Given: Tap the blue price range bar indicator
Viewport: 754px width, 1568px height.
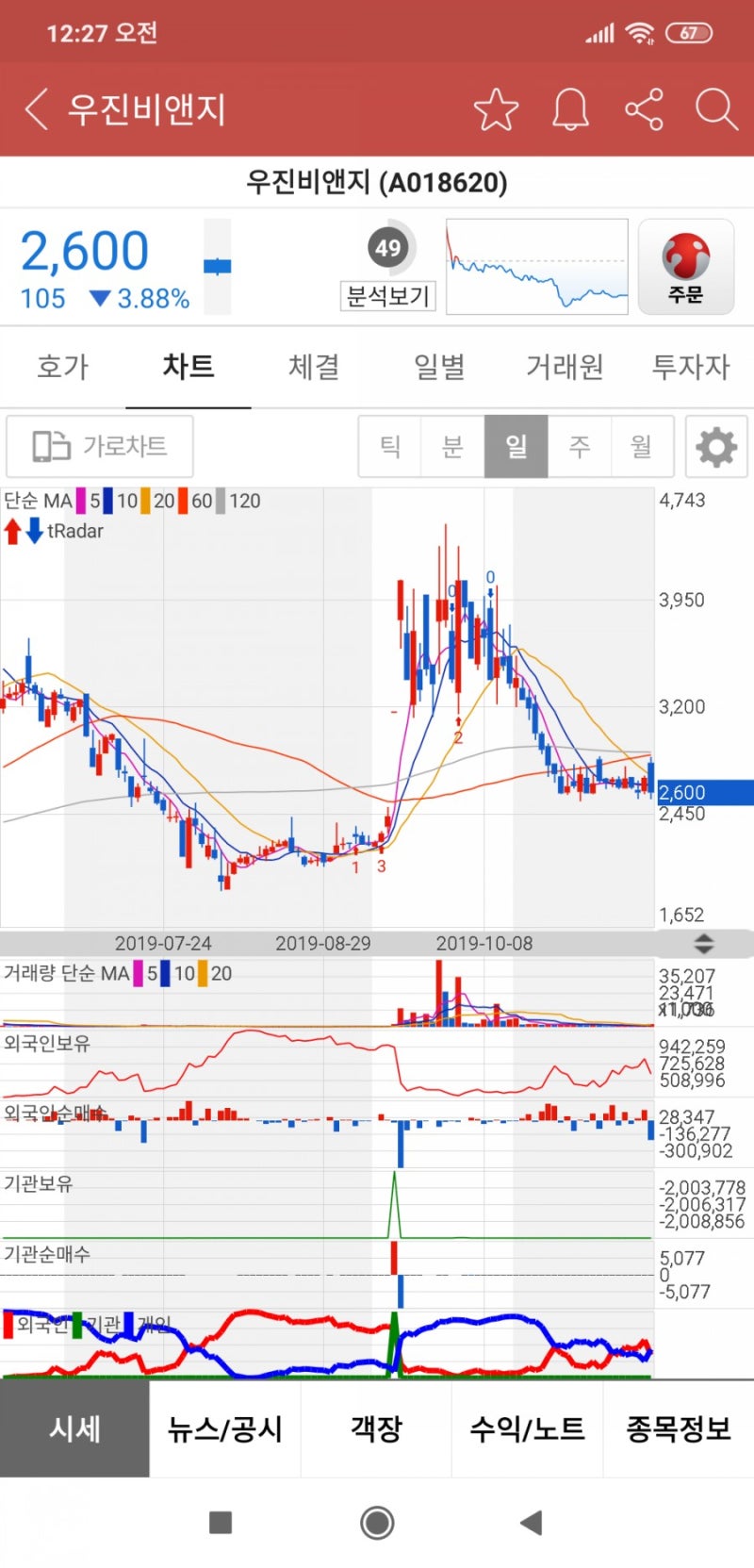Looking at the screenshot, I should pos(218,267).
